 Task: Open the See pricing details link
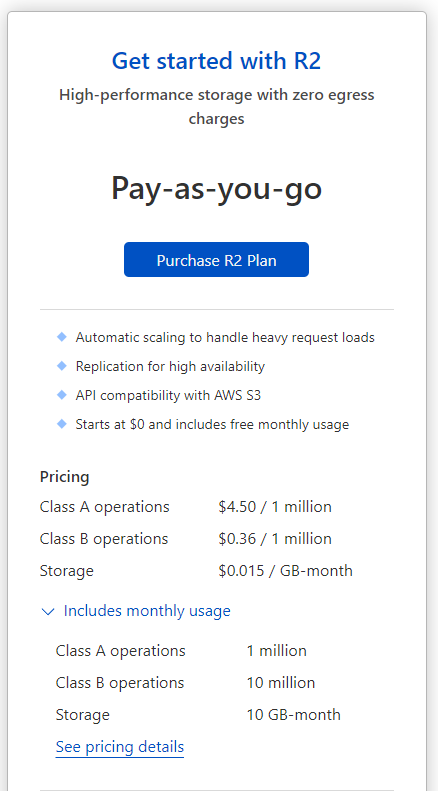click(x=120, y=747)
